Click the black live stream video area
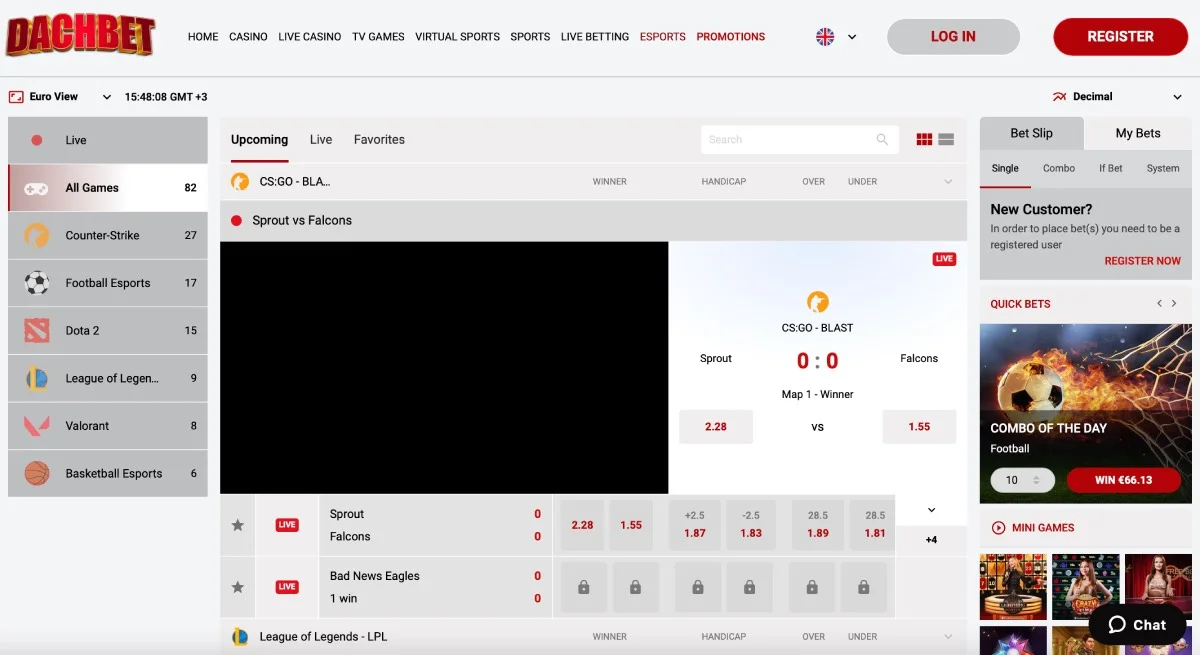This screenshot has width=1200, height=655. click(444, 367)
